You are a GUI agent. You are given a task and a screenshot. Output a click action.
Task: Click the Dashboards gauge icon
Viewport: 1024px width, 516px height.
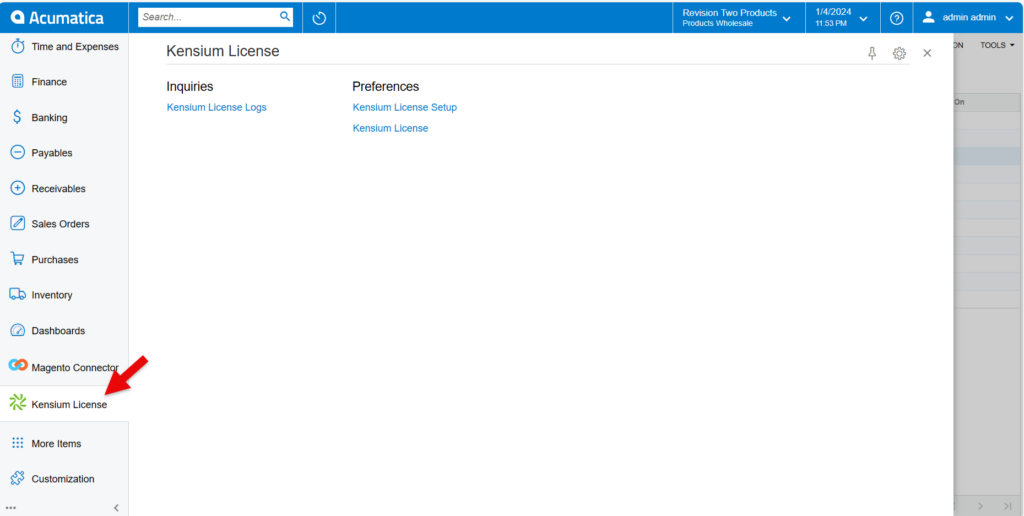click(18, 331)
